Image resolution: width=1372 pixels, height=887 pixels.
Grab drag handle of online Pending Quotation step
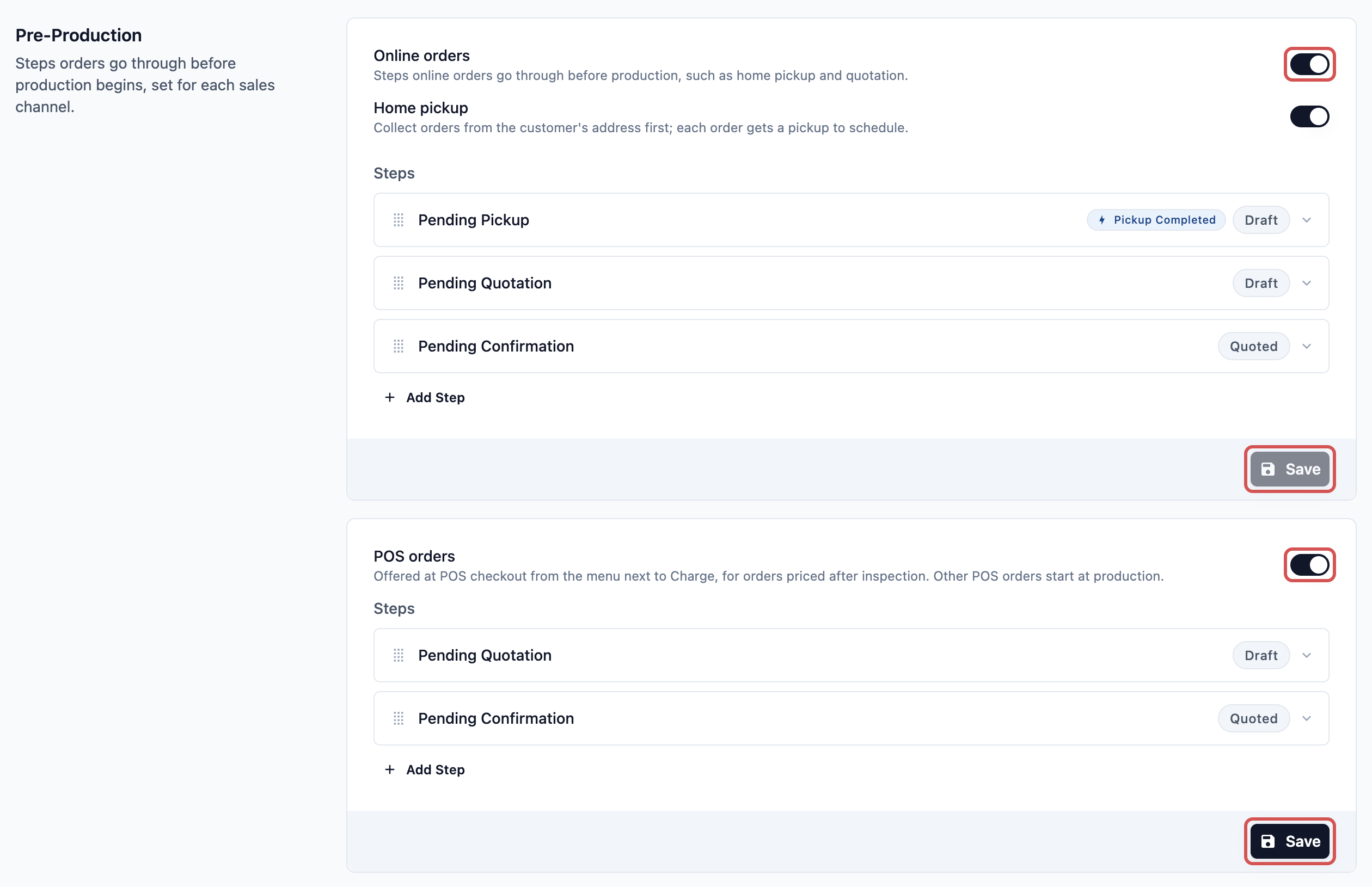(398, 284)
